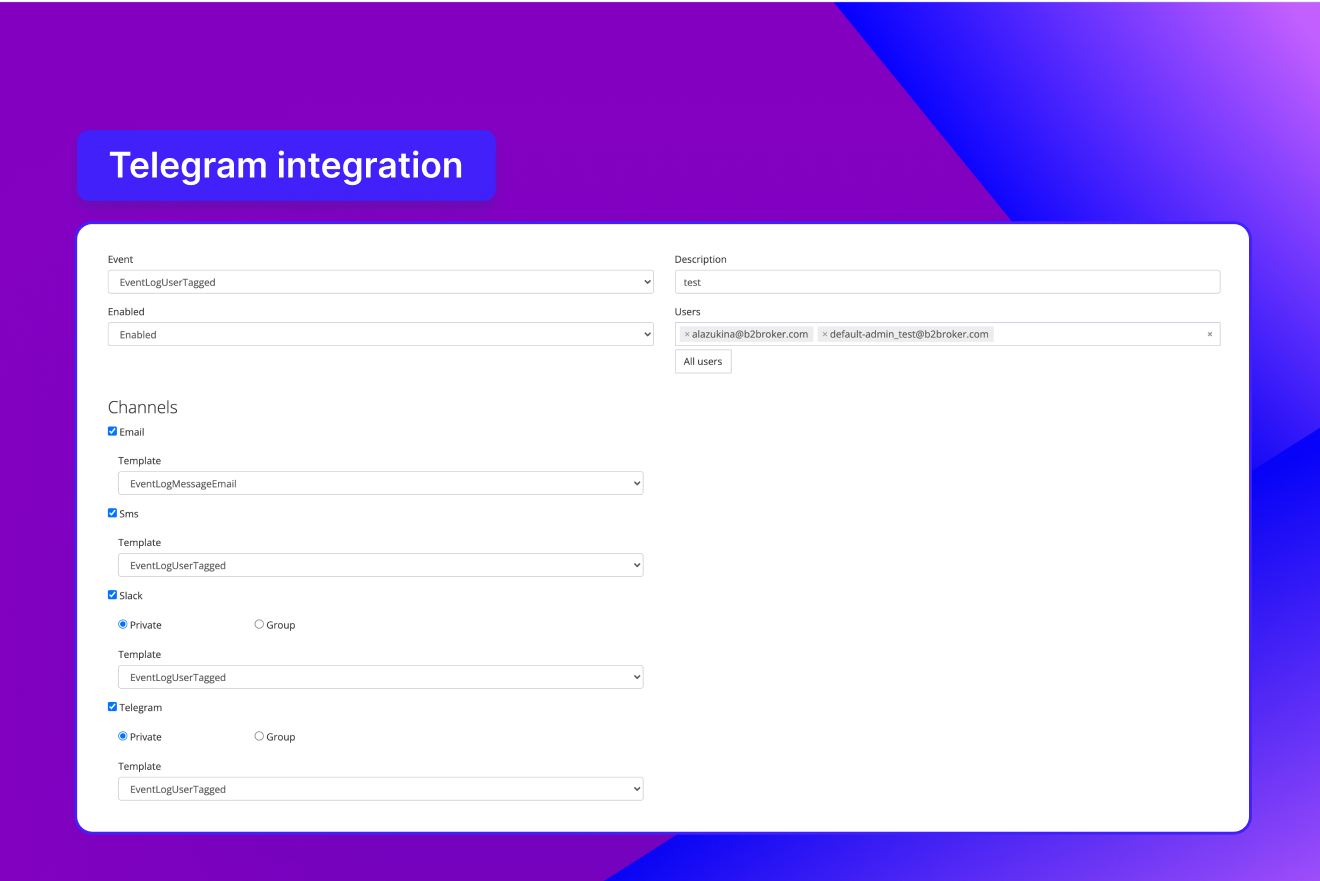Remove default-admin_test@b2broker.com tag from Users
Viewport: 1320px width, 881px height.
(x=825, y=334)
